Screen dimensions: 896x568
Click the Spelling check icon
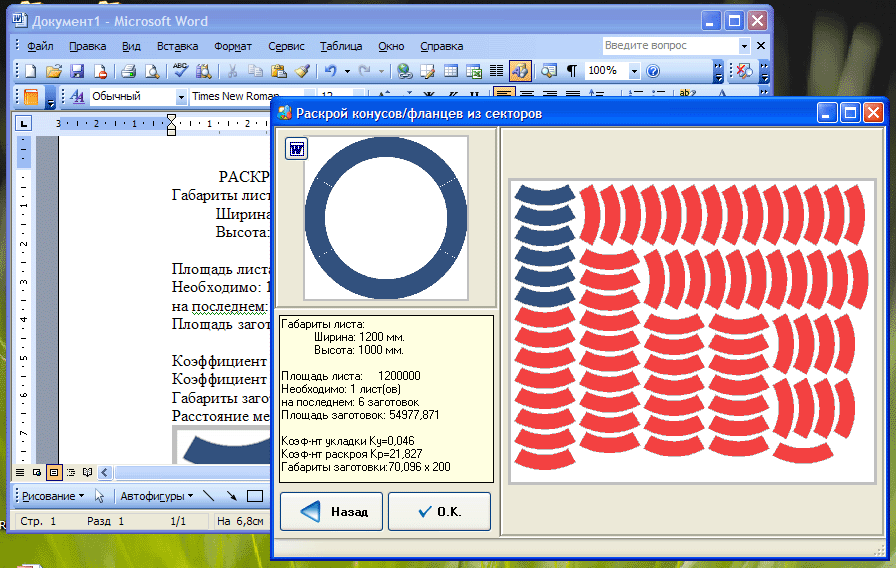[x=180, y=71]
